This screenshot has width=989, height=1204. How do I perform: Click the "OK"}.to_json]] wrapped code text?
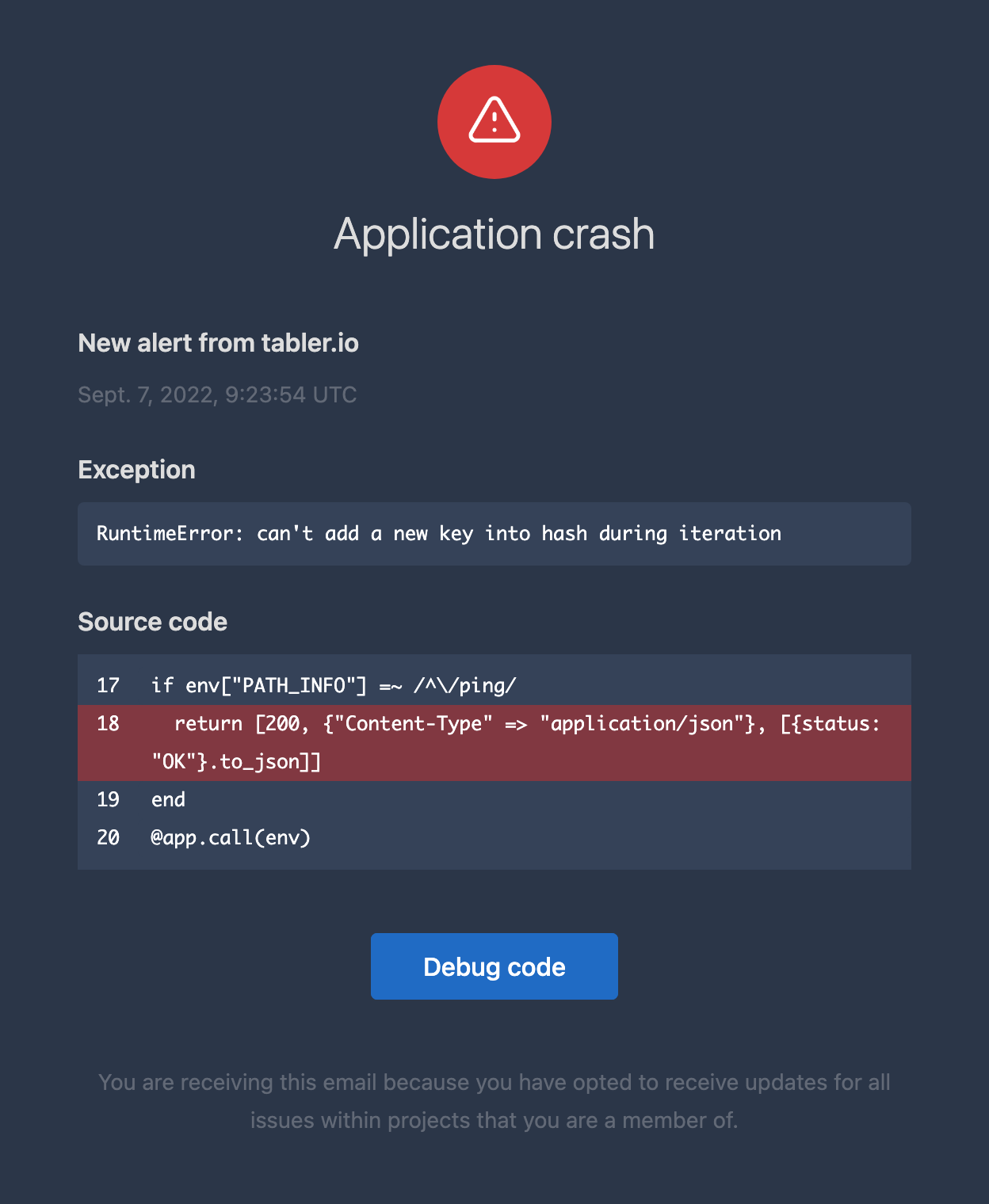(236, 761)
